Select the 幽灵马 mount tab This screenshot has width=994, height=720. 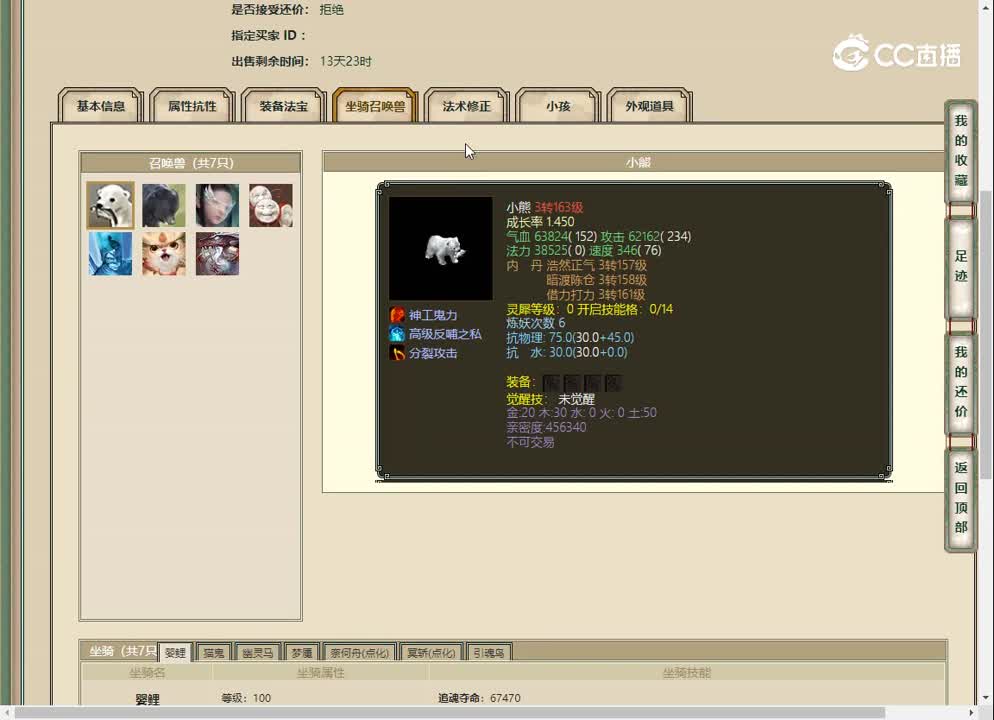(257, 652)
